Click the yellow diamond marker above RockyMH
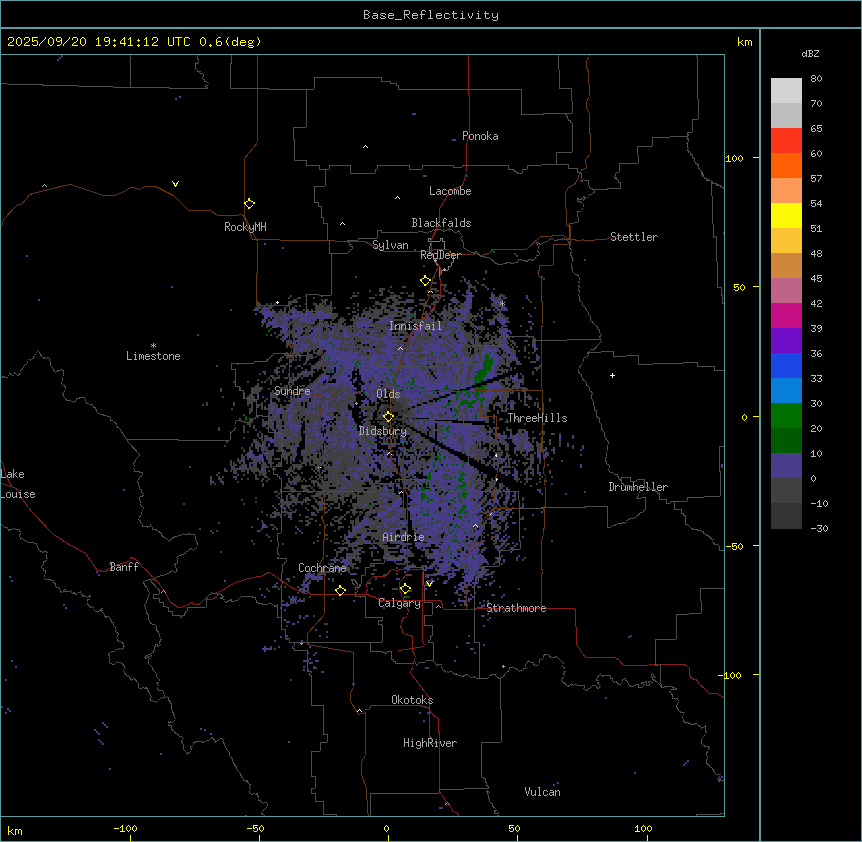This screenshot has height=842, width=862. coord(249,203)
